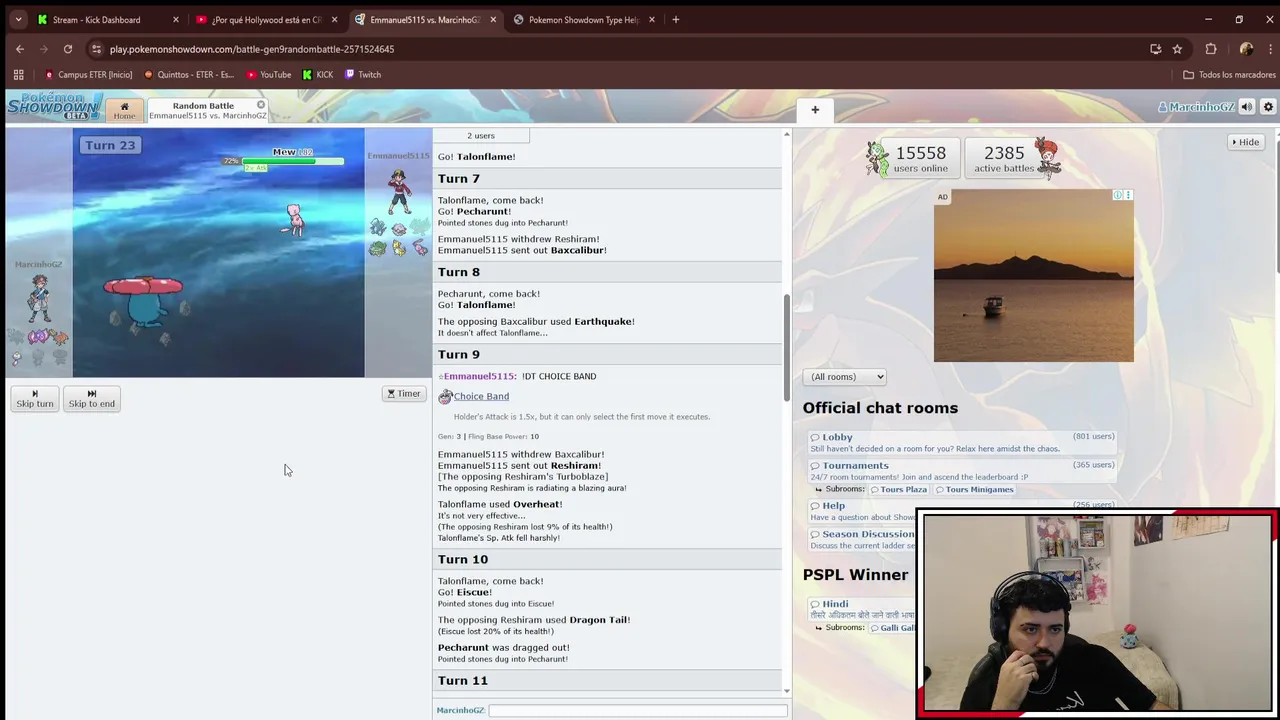The height and width of the screenshot is (720, 1280).
Task: Open the install app icon in address bar
Action: point(1156,49)
